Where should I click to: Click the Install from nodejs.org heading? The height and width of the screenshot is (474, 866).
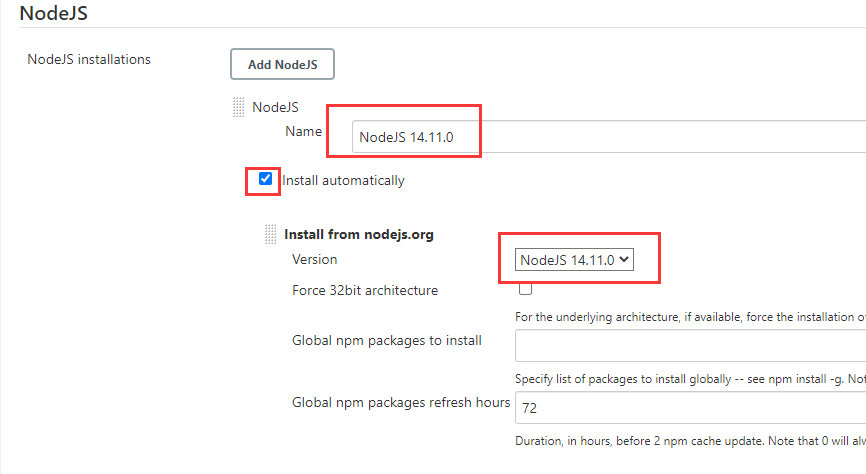coord(359,234)
